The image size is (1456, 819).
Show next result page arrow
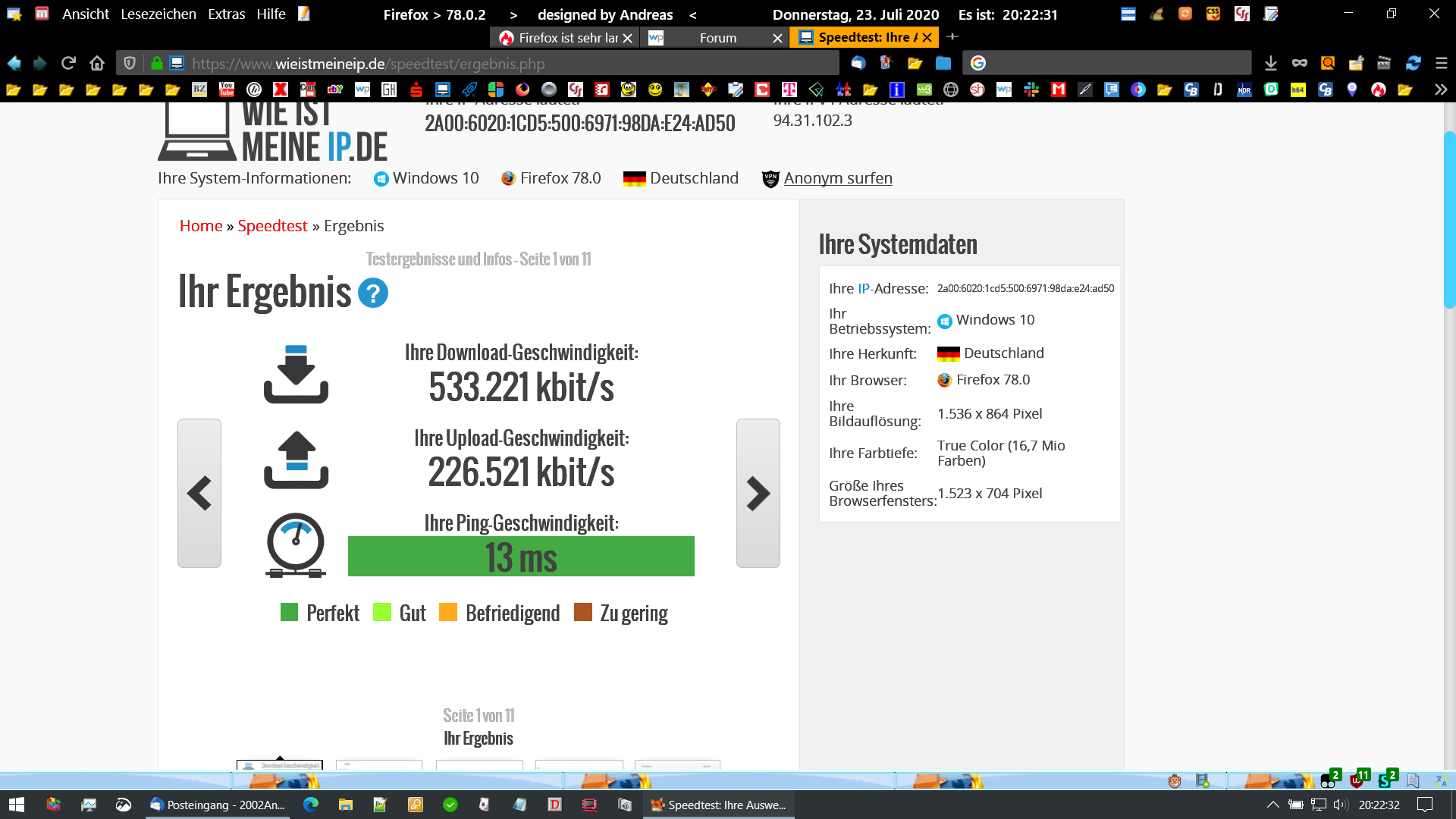click(758, 494)
